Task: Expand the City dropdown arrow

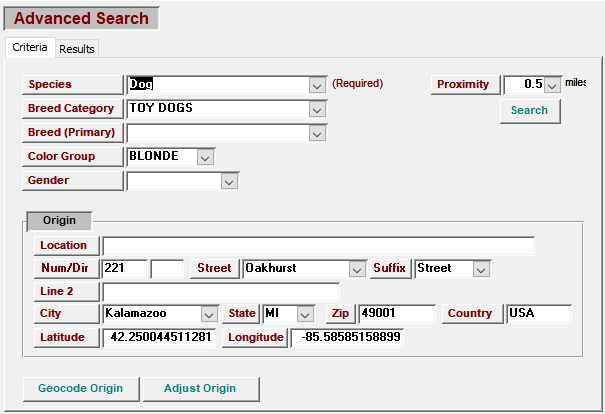Action: tap(209, 314)
